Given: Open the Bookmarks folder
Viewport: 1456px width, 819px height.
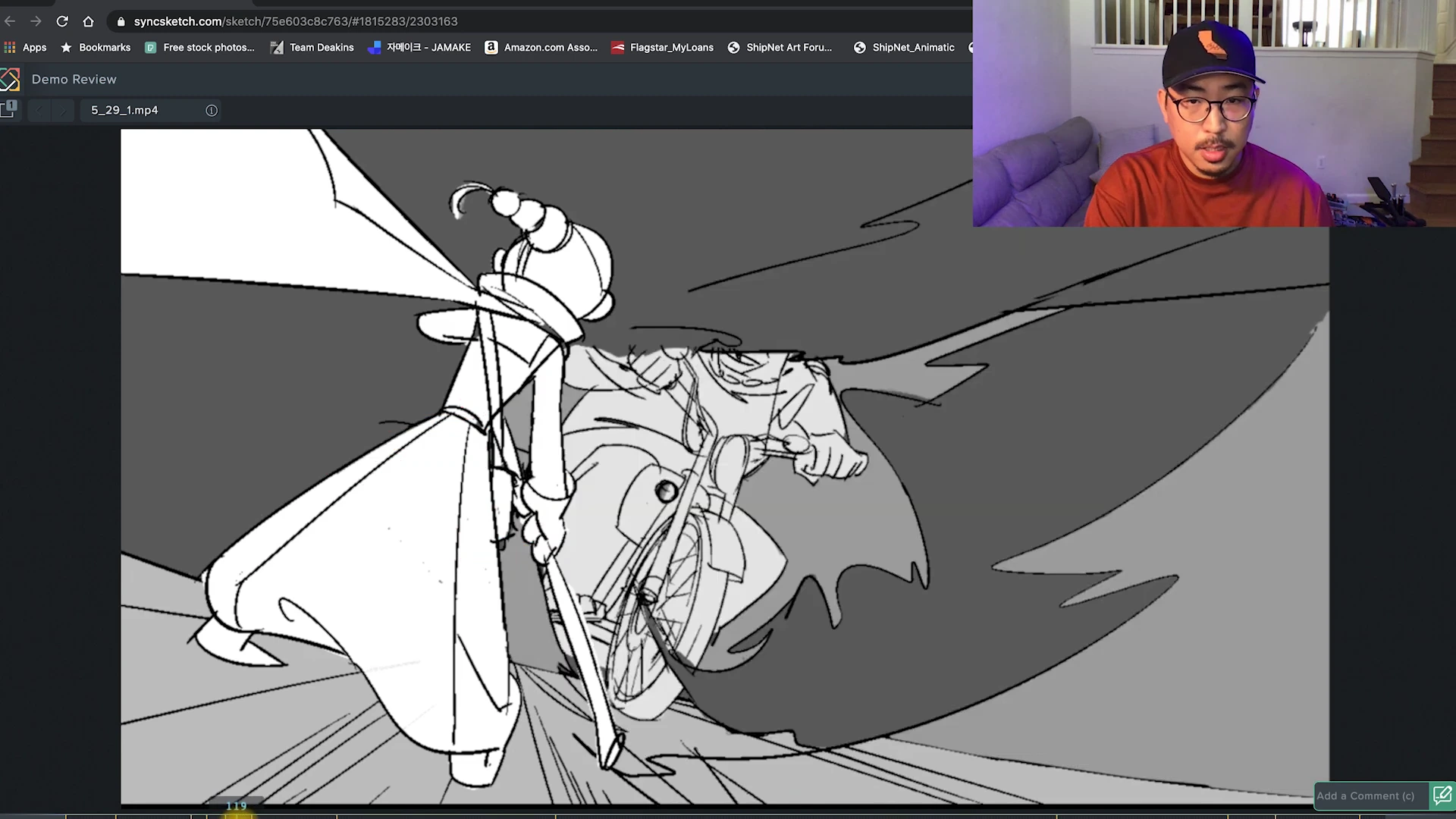Looking at the screenshot, I should pos(96,47).
